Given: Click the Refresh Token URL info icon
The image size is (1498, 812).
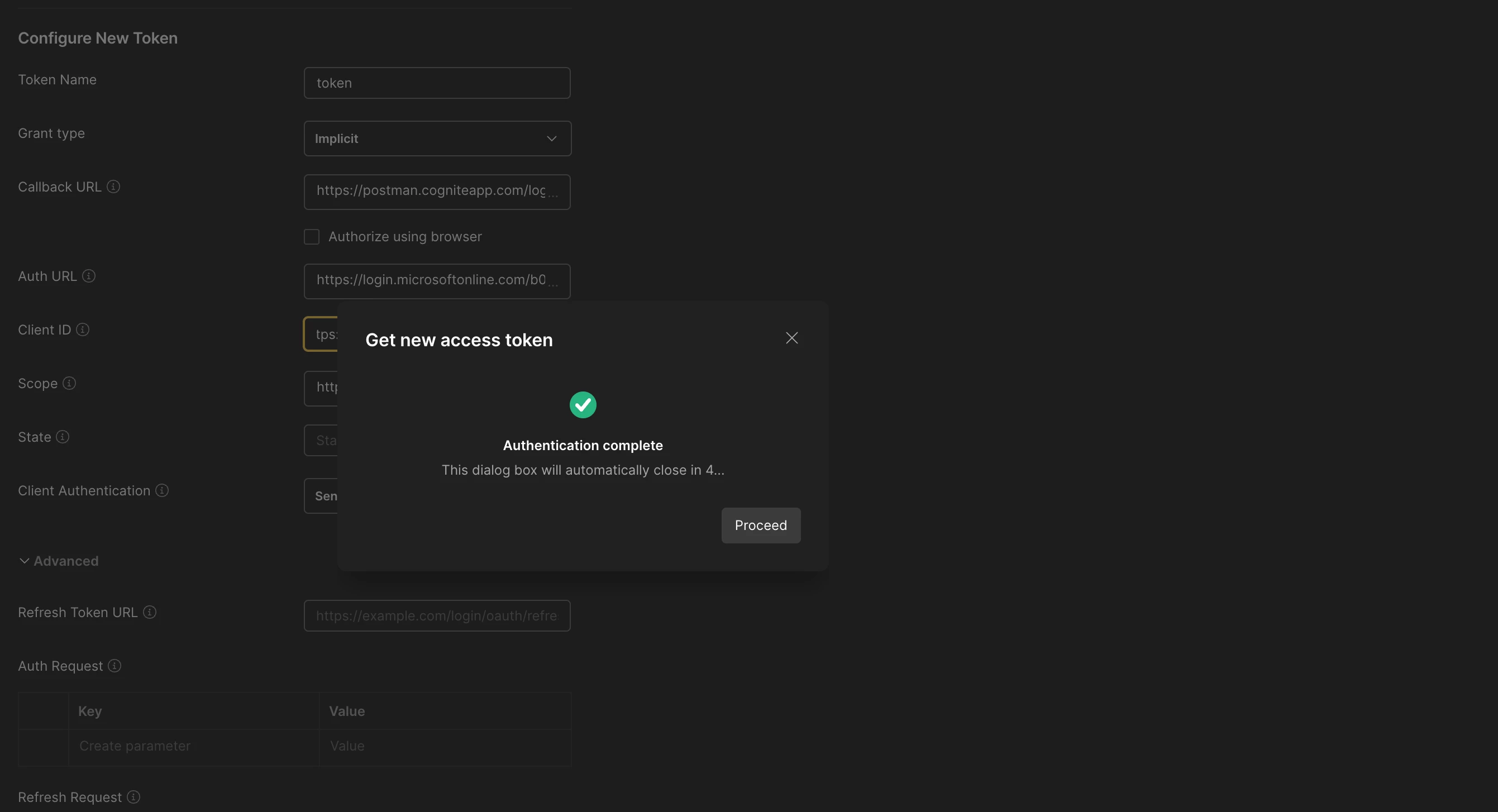Looking at the screenshot, I should coord(150,612).
